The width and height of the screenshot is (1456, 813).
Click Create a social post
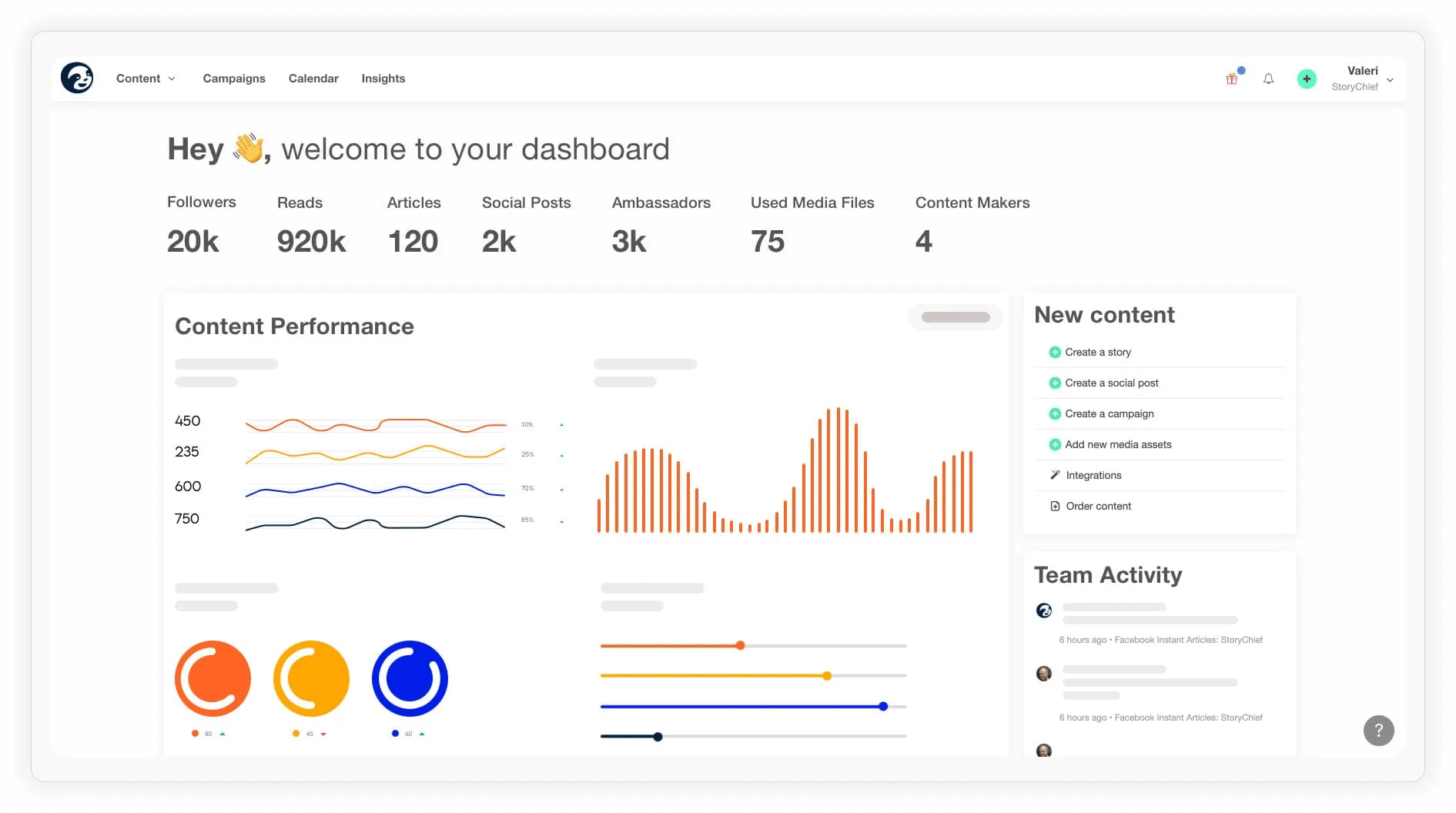click(x=1110, y=383)
